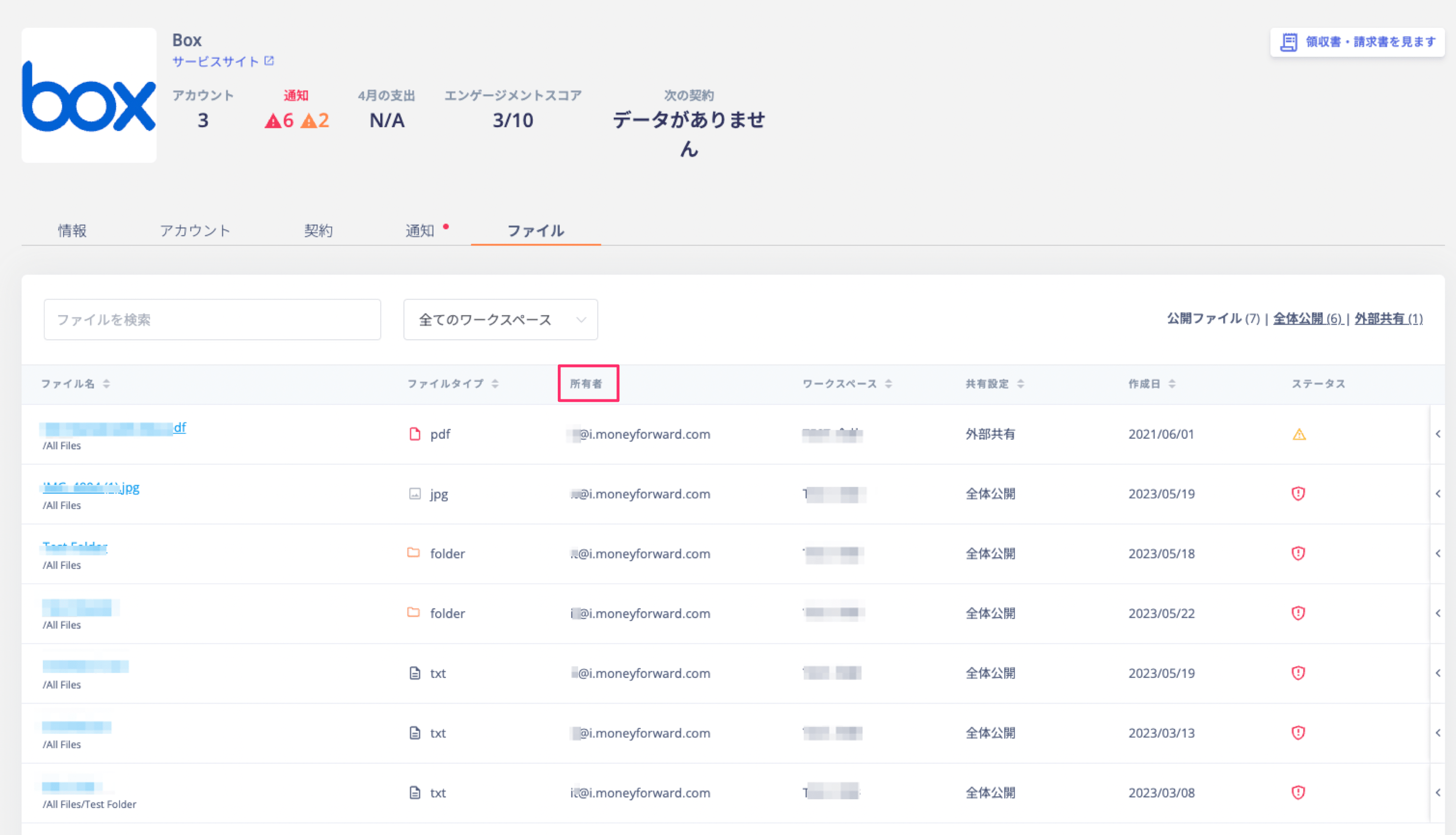Open the 通知 tab
The width and height of the screenshot is (1456, 835).
coord(421,231)
